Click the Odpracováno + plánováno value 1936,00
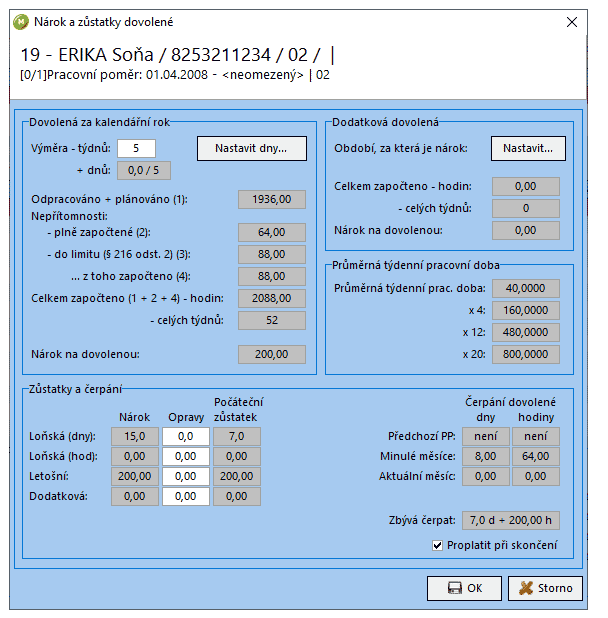 pos(272,200)
